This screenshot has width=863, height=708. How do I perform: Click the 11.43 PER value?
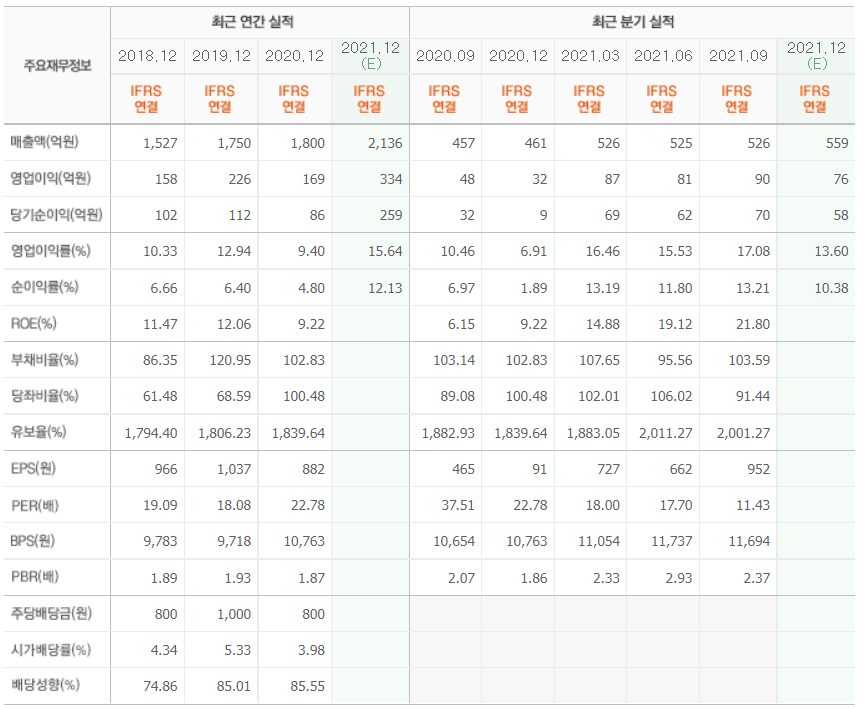tap(753, 505)
